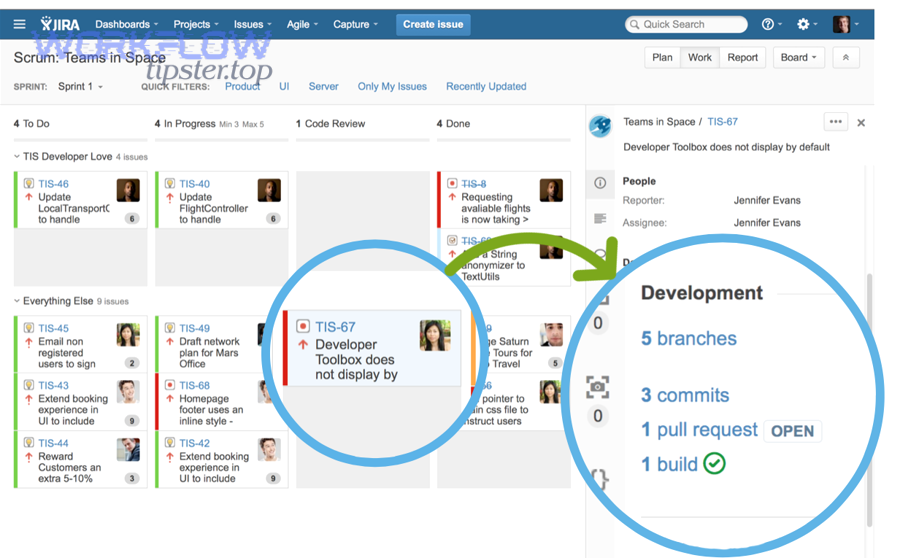Image resolution: width=900 pixels, height=558 pixels.
Task: Open issue TIS-40 link
Action: tap(195, 184)
